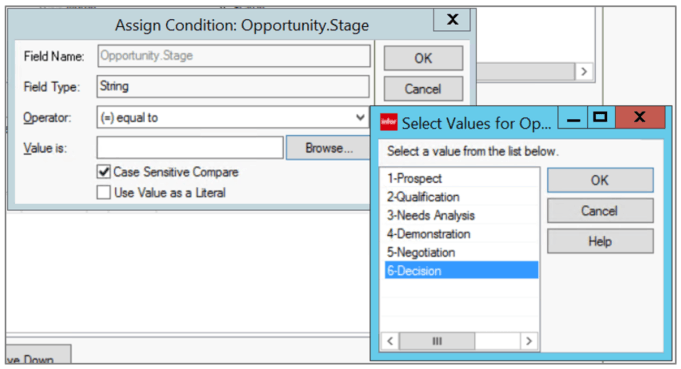Minimize the Select Values window

tap(573, 117)
